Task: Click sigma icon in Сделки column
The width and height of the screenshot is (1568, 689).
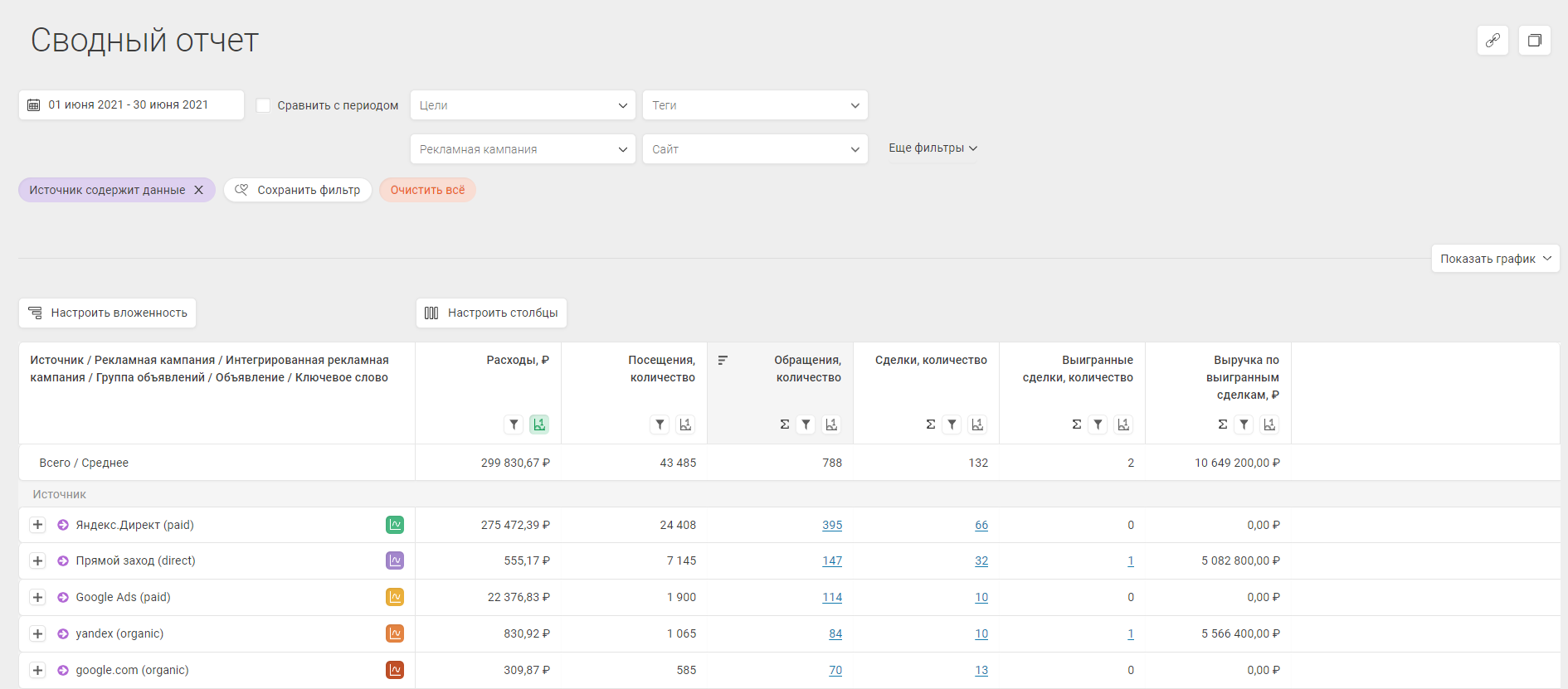Action: point(930,425)
